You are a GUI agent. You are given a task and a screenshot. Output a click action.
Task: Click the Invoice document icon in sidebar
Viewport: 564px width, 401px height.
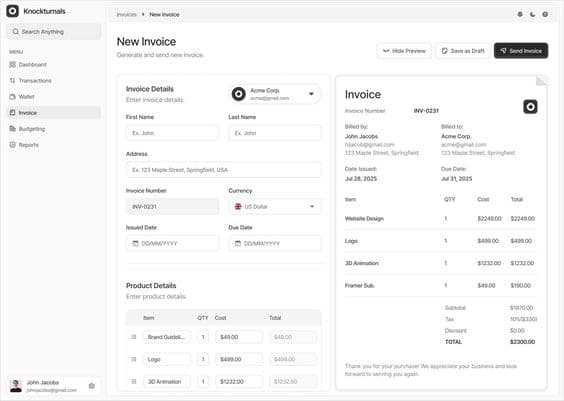(x=13, y=113)
